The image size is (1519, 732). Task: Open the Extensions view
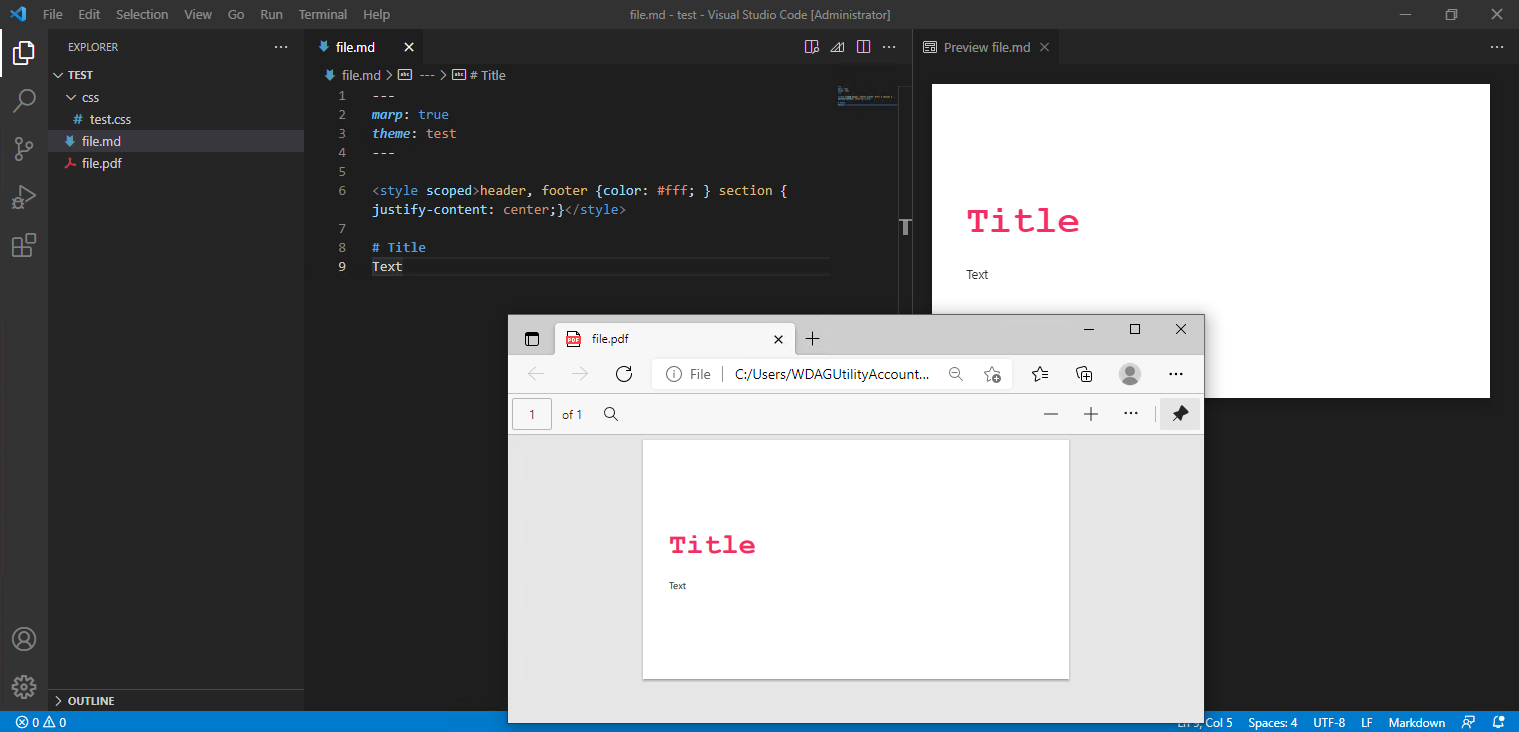(24, 245)
